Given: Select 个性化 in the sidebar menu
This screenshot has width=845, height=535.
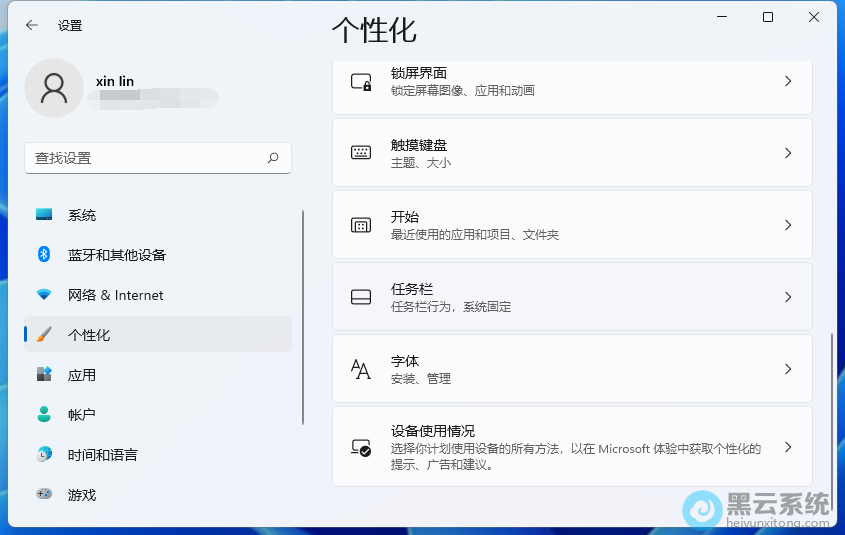Looking at the screenshot, I should [89, 335].
